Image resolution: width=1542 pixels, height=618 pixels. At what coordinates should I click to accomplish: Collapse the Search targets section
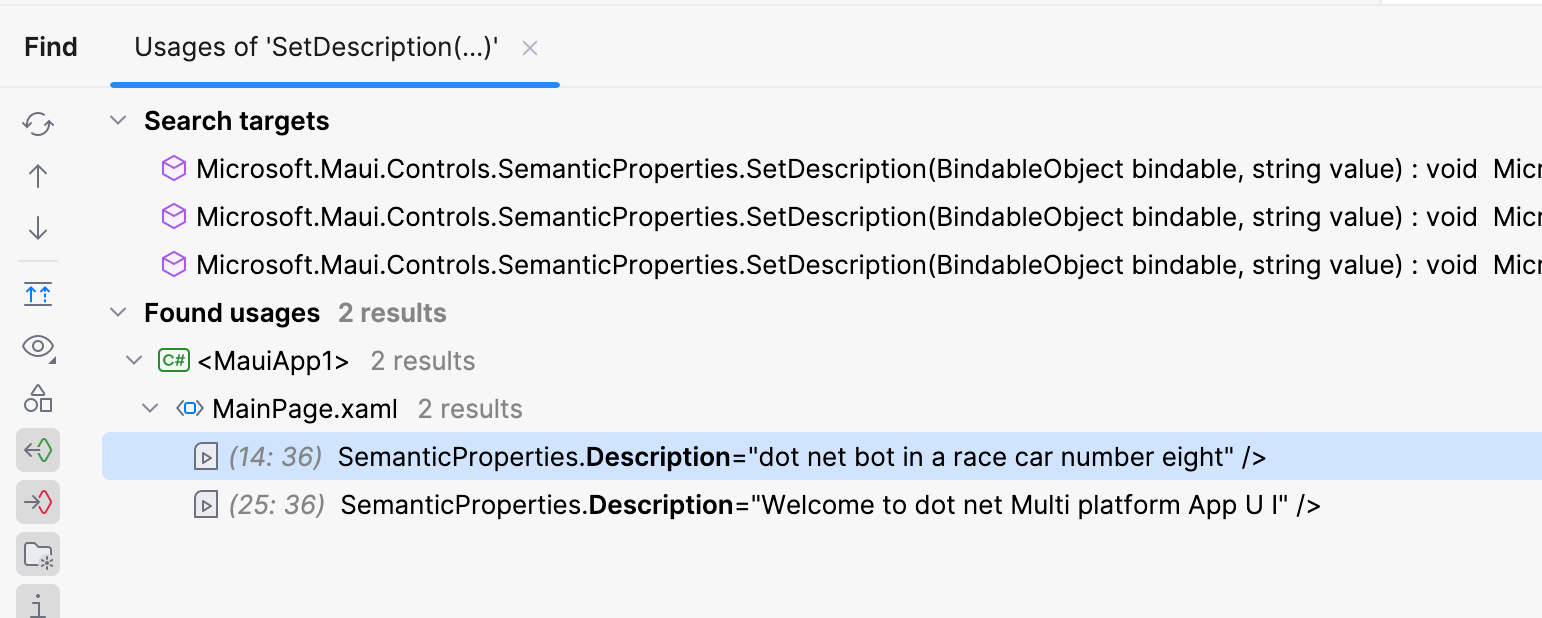point(118,121)
